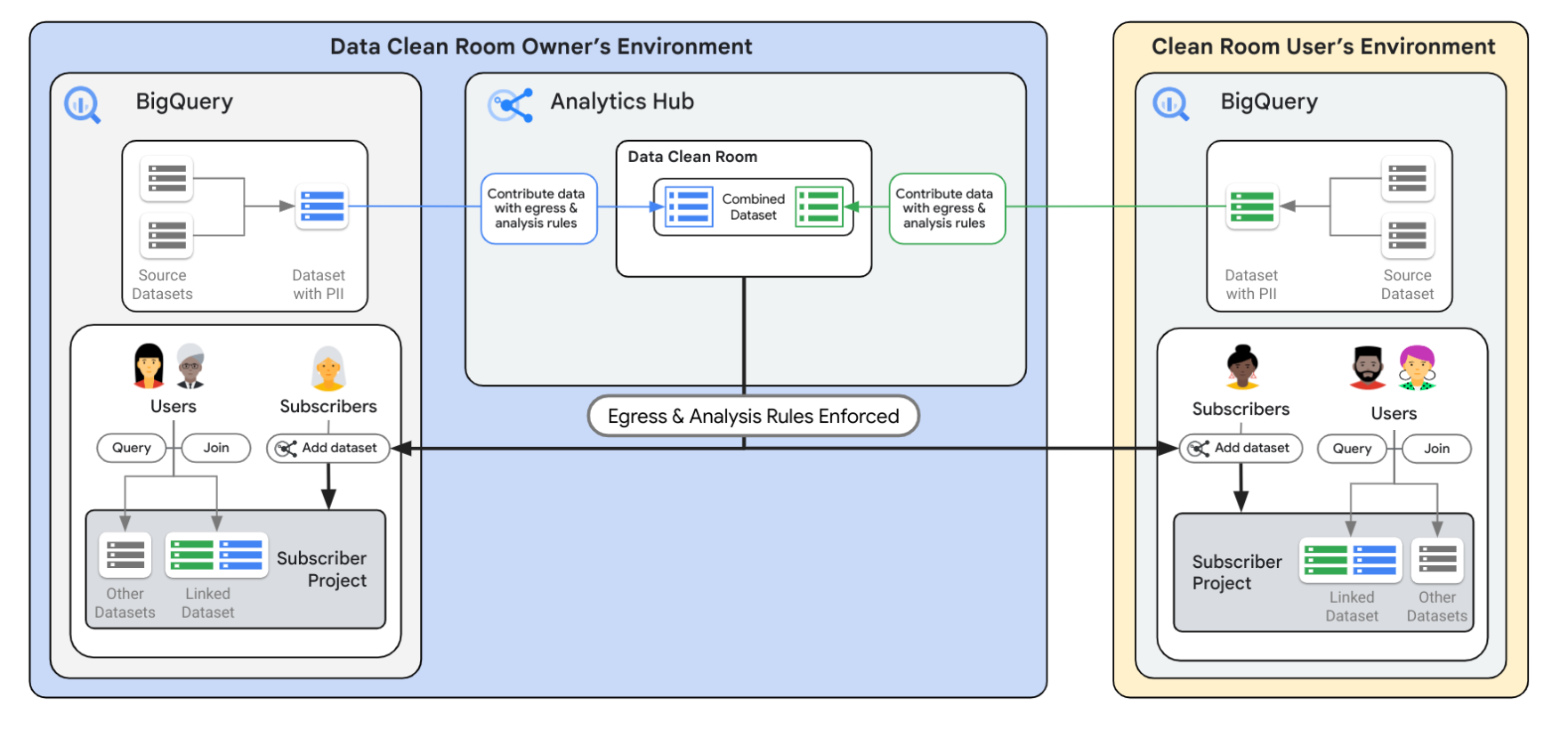
Task: Click the Analytics Hub logo icon
Action: (511, 105)
